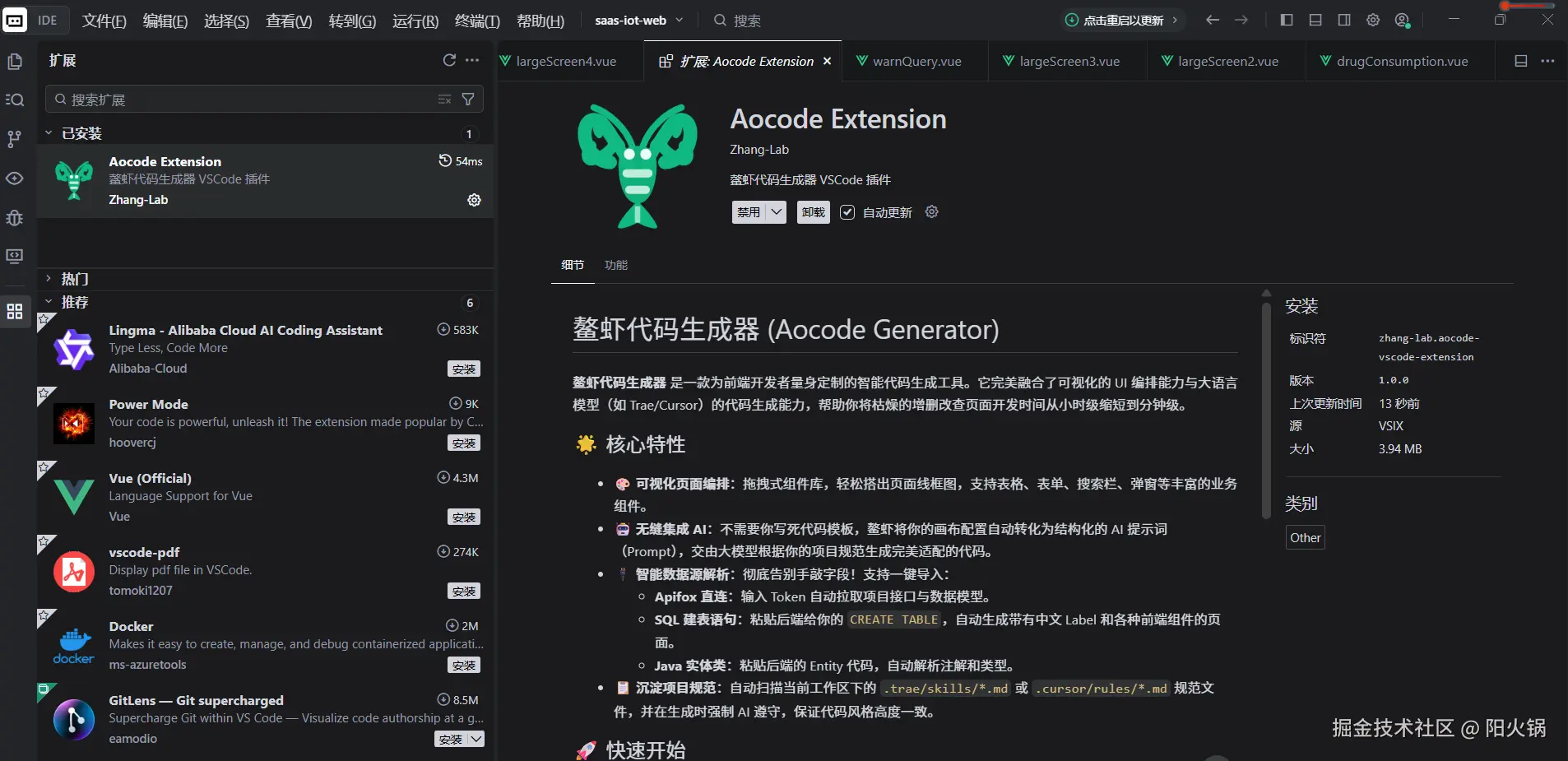
Task: Toggle the bottom panel layout icon
Action: pos(1315,20)
